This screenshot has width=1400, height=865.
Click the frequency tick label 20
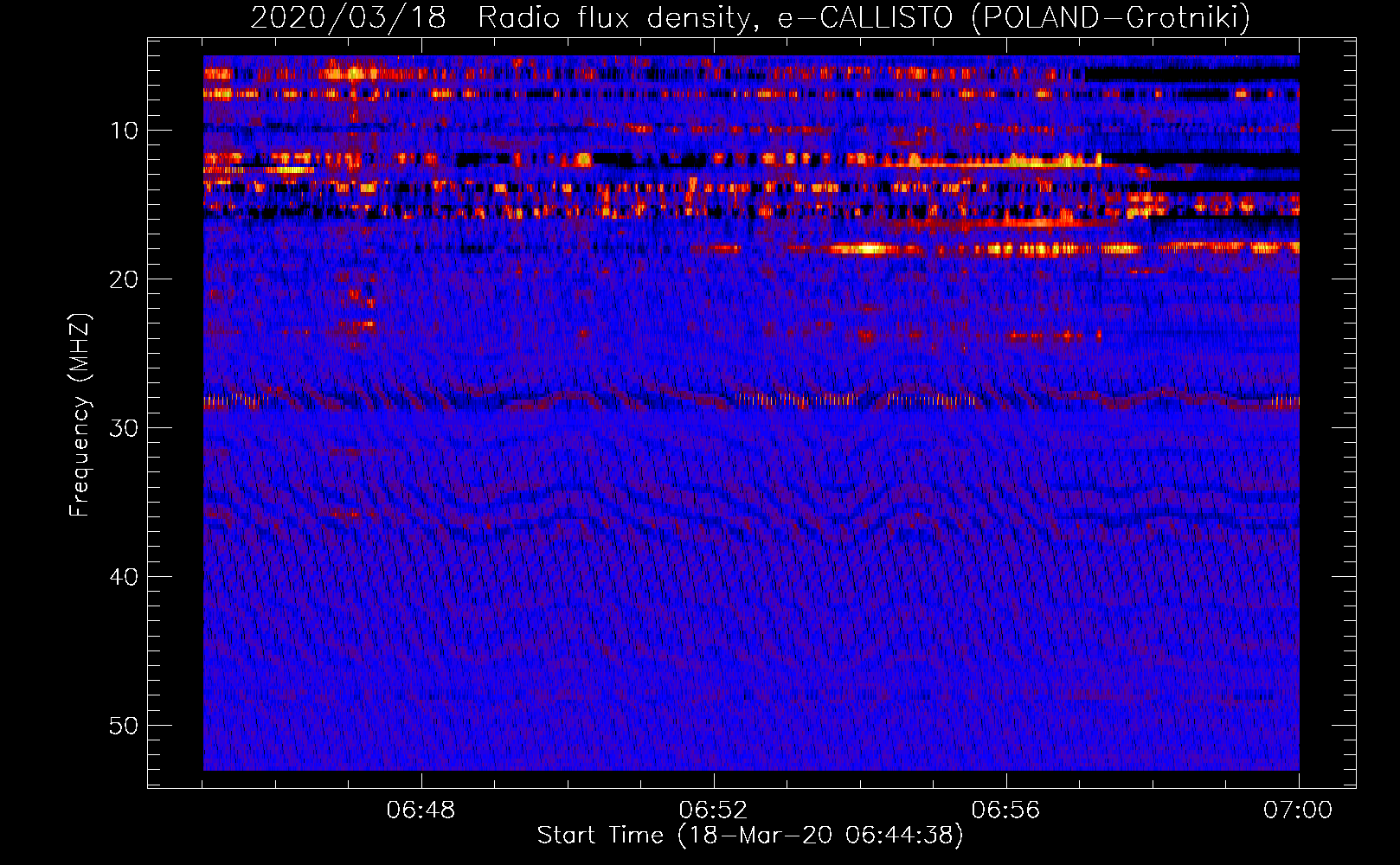pos(125,279)
